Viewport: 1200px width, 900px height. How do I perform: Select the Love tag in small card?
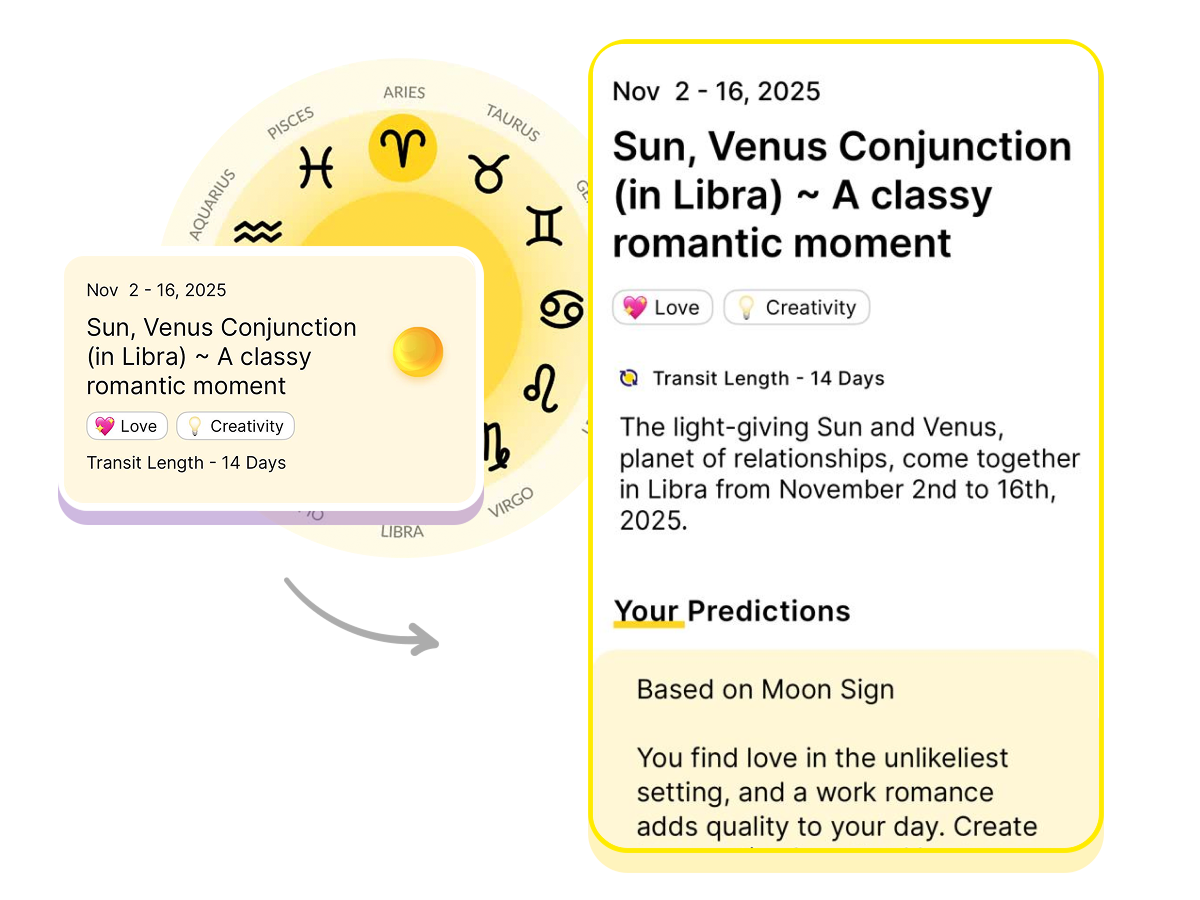click(127, 426)
